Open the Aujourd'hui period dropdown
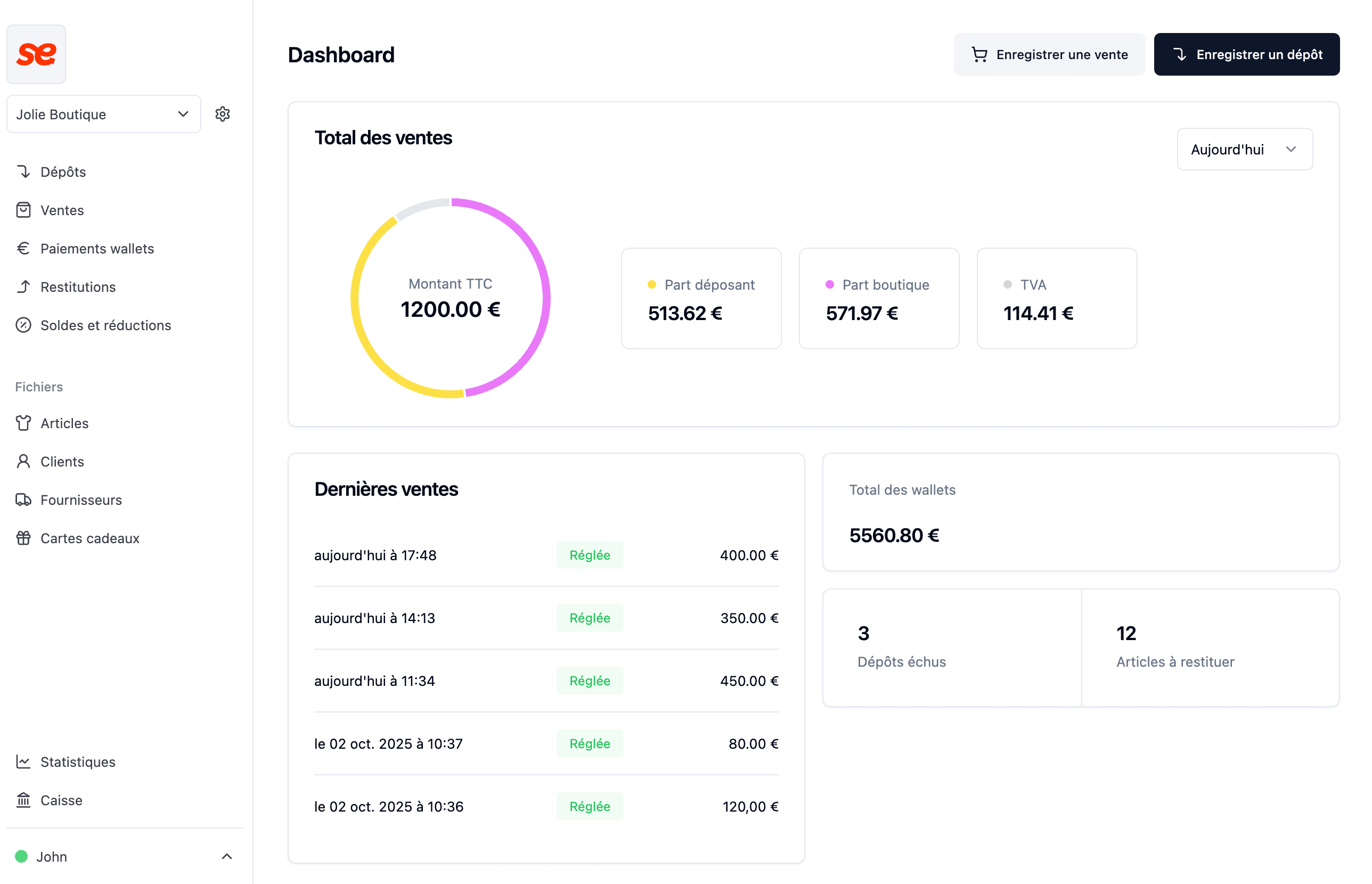 pyautogui.click(x=1244, y=149)
